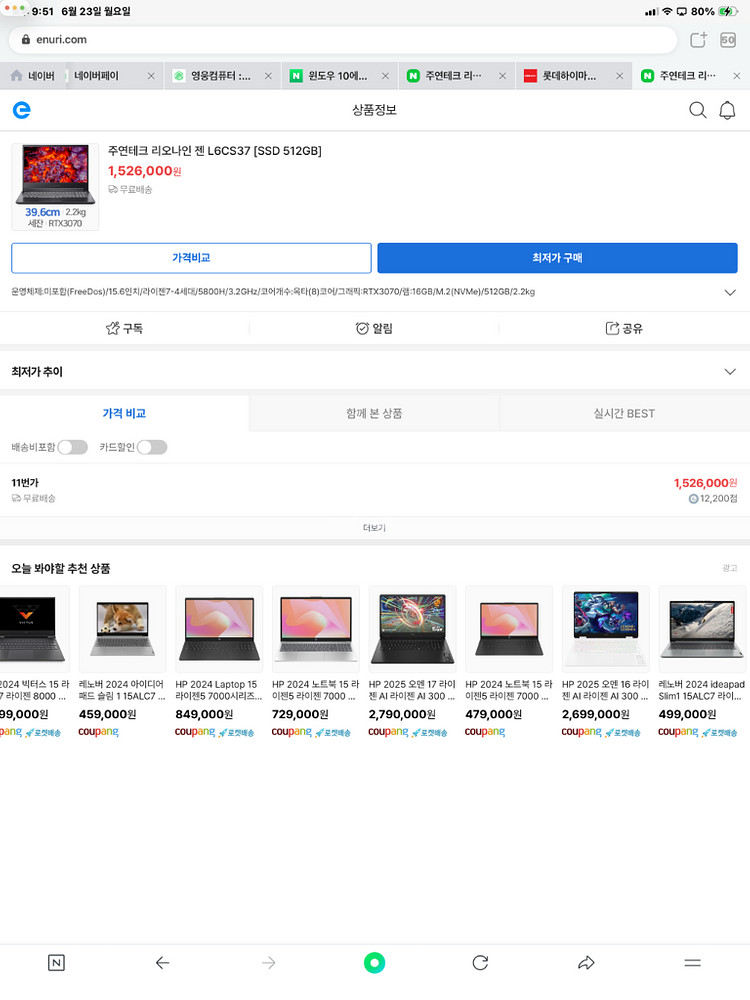The height and width of the screenshot is (1000, 750).
Task: Open the HP 479,000원 laptop item
Action: (x=509, y=661)
